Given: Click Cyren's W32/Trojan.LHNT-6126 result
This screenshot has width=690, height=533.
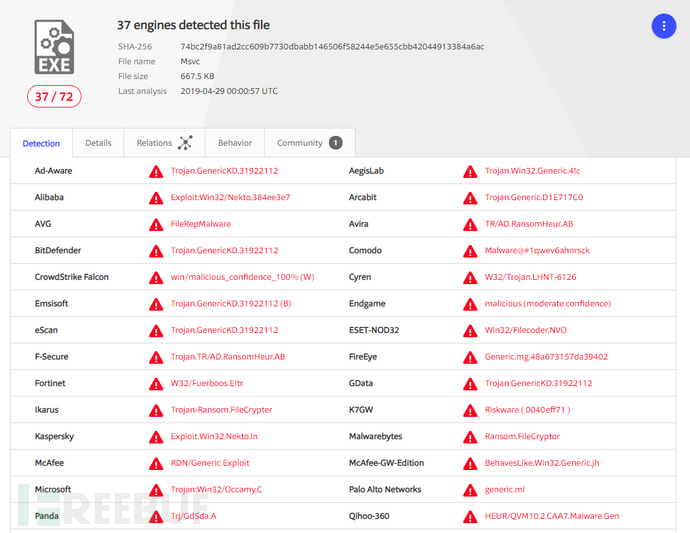Looking at the screenshot, I should coord(531,277).
